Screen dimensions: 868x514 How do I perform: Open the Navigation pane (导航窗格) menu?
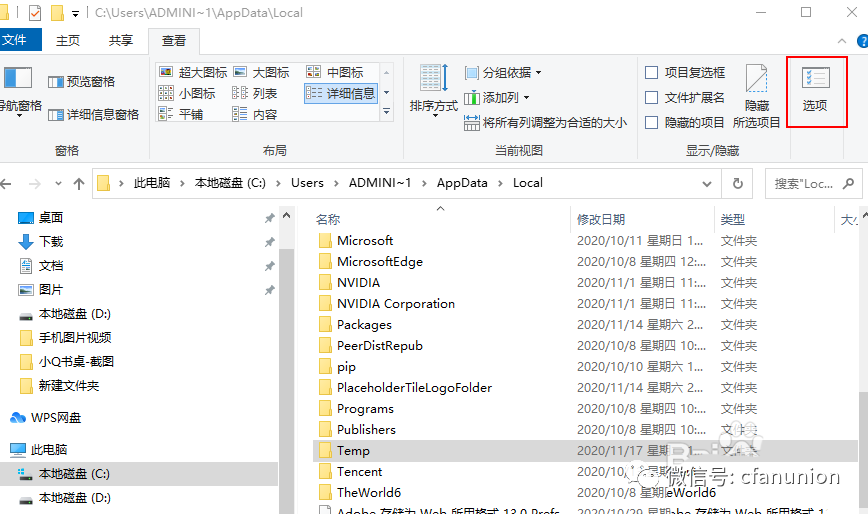[19, 91]
